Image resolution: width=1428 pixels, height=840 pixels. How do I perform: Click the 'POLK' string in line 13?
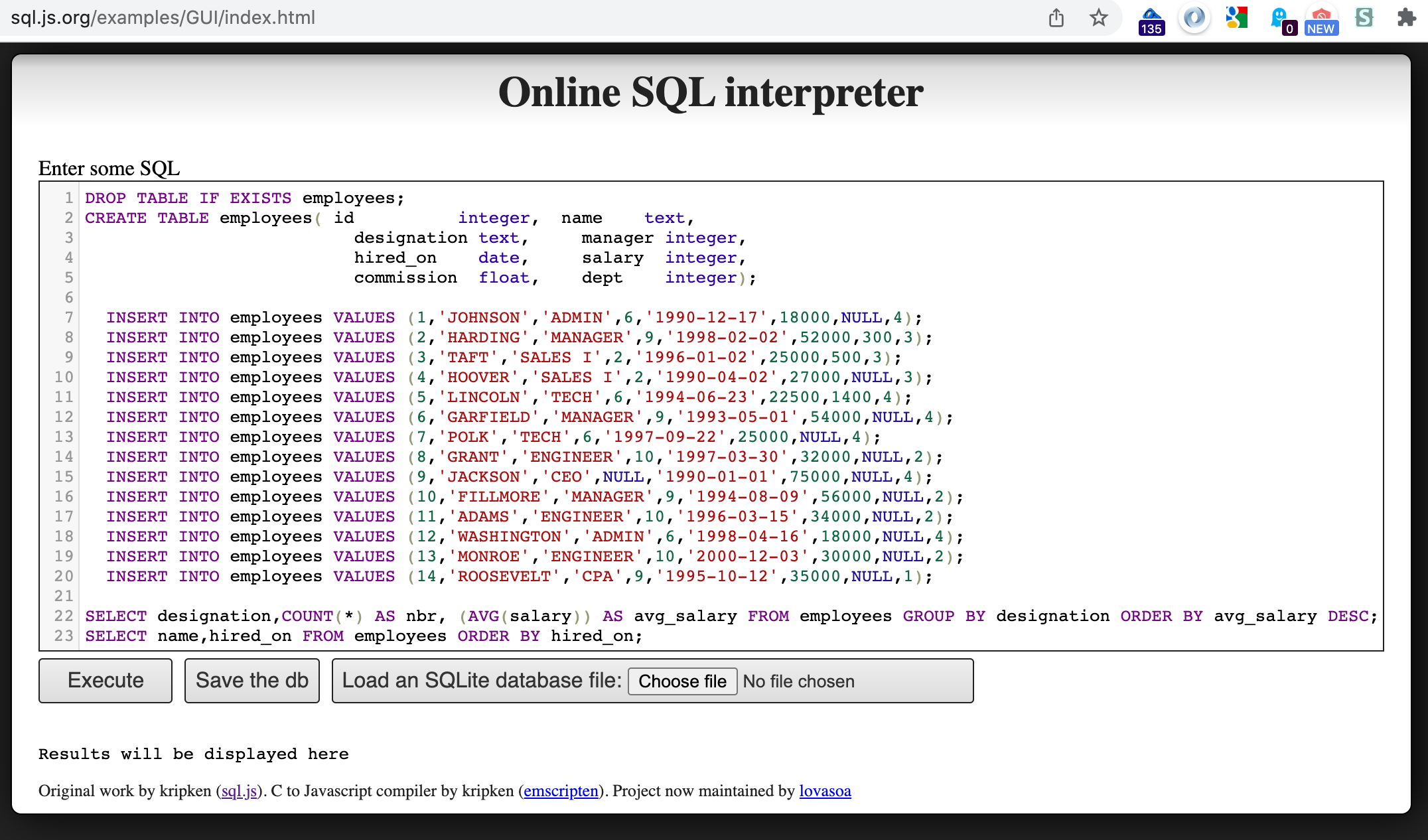click(468, 437)
